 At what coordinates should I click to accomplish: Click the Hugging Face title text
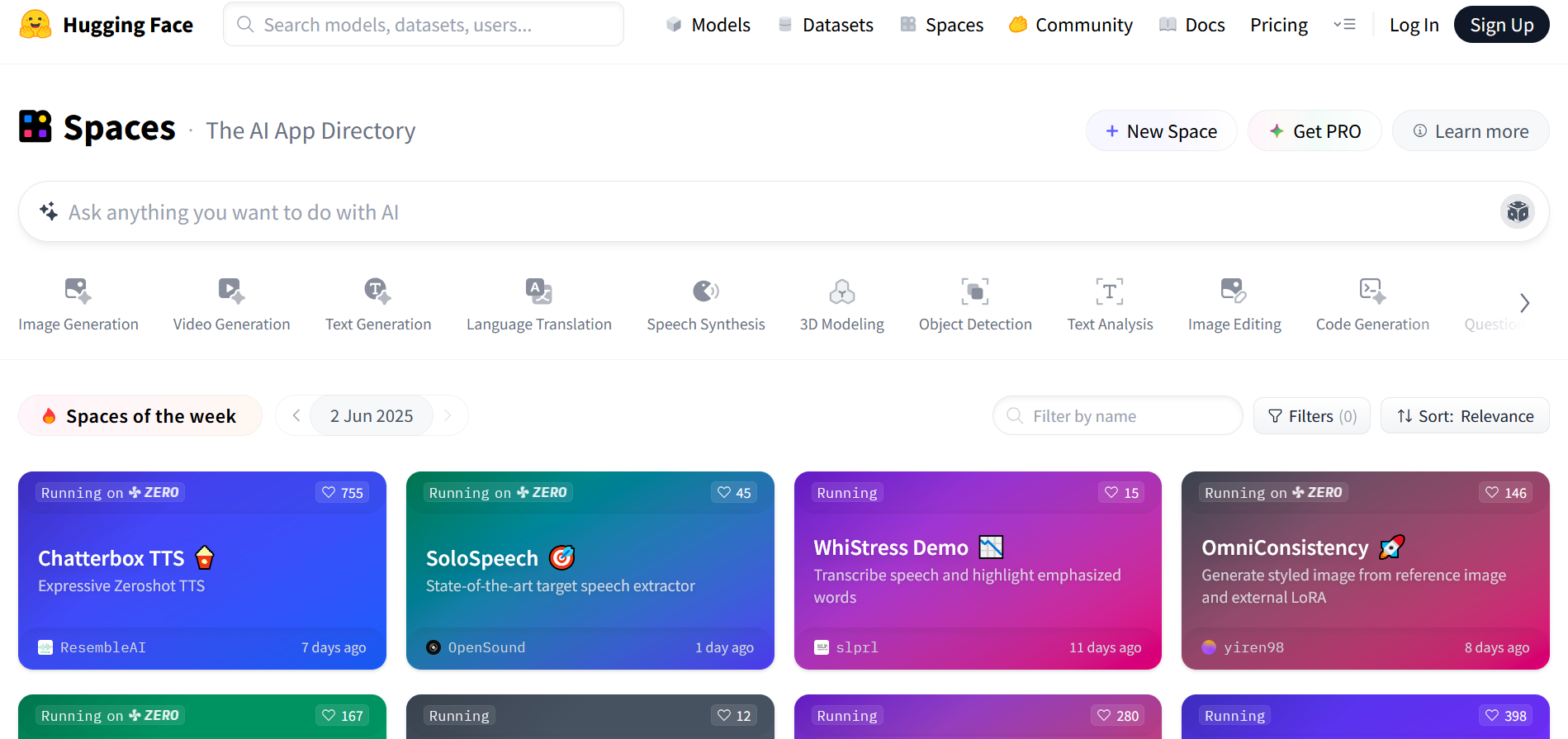[x=128, y=25]
